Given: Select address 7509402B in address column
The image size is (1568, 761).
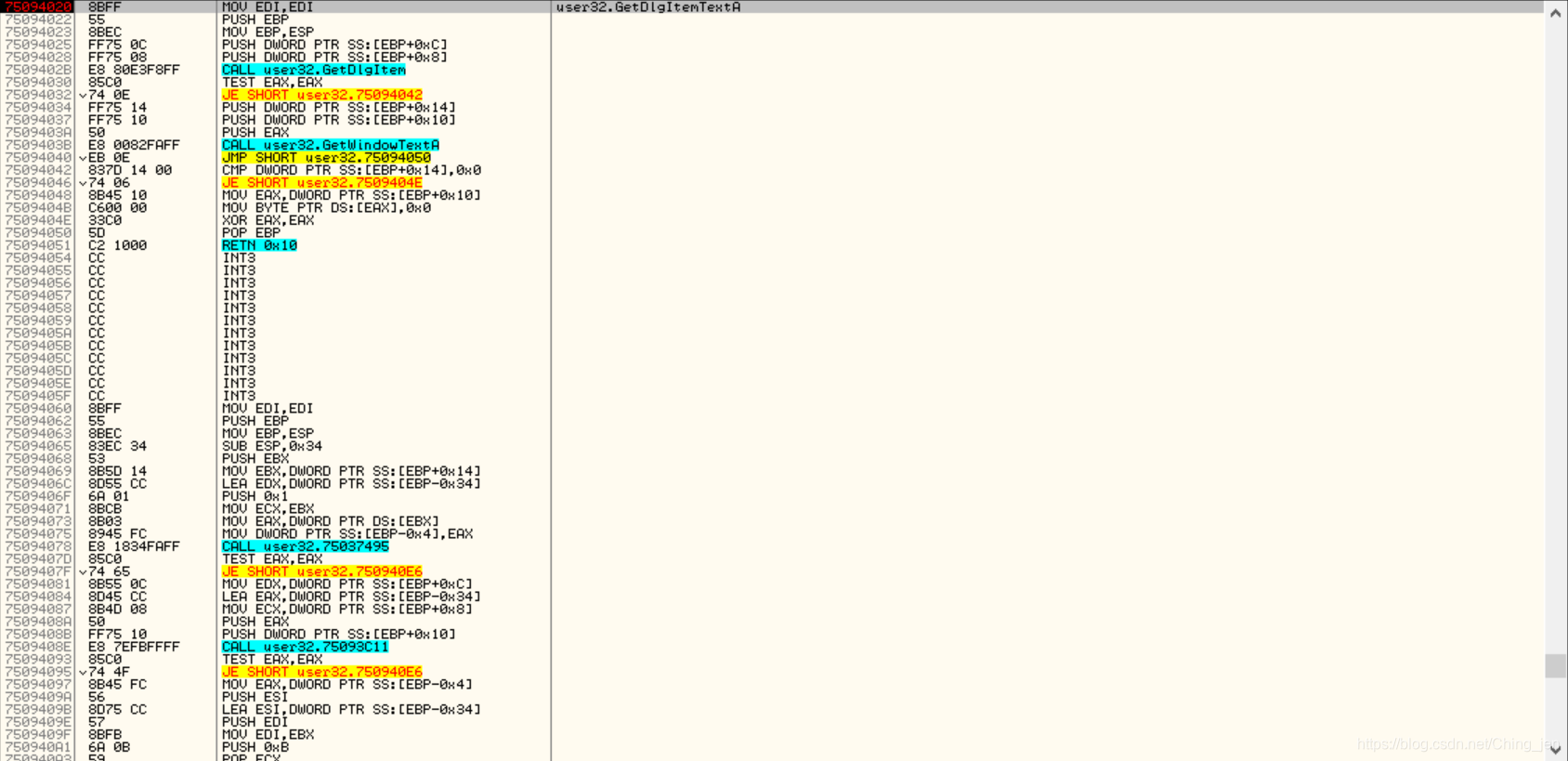Looking at the screenshot, I should (38, 70).
